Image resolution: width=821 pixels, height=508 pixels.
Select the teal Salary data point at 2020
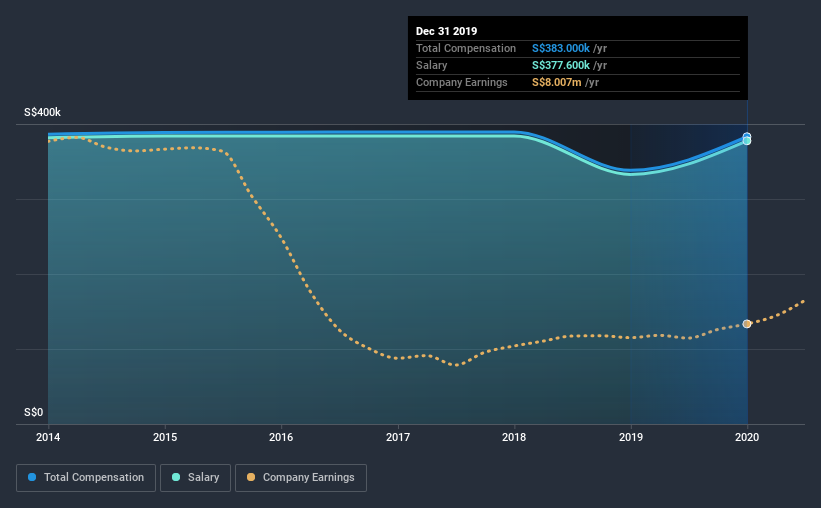tap(747, 141)
